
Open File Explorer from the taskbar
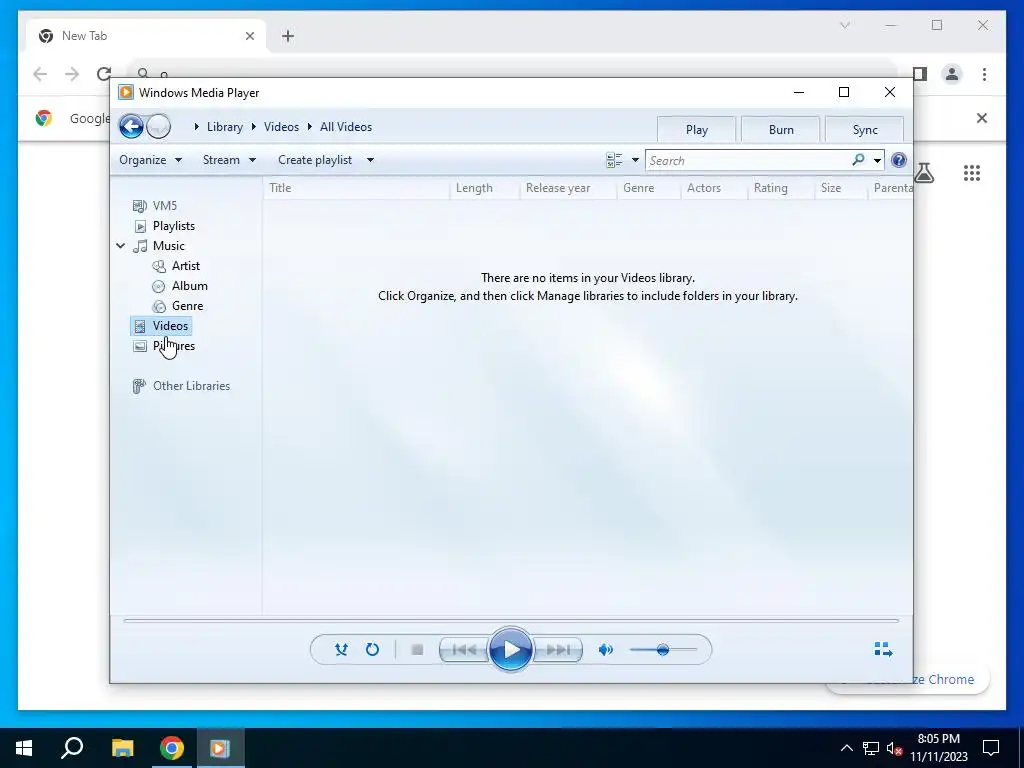tap(122, 748)
